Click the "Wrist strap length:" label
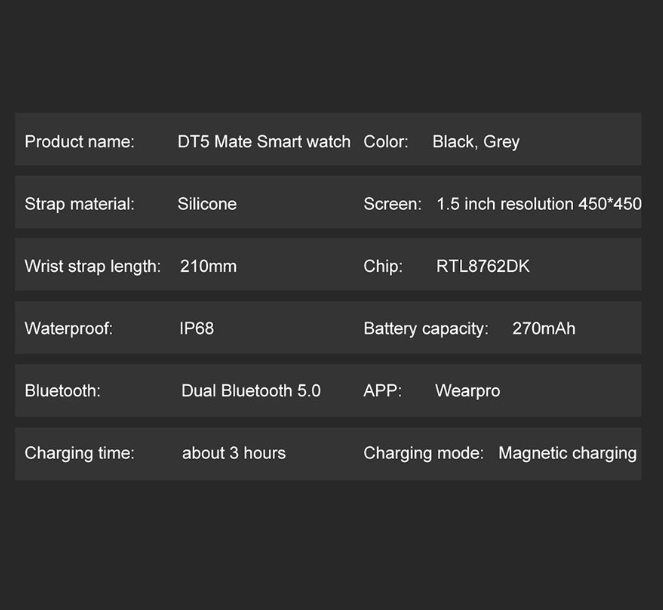The width and height of the screenshot is (663, 610). (x=92, y=266)
